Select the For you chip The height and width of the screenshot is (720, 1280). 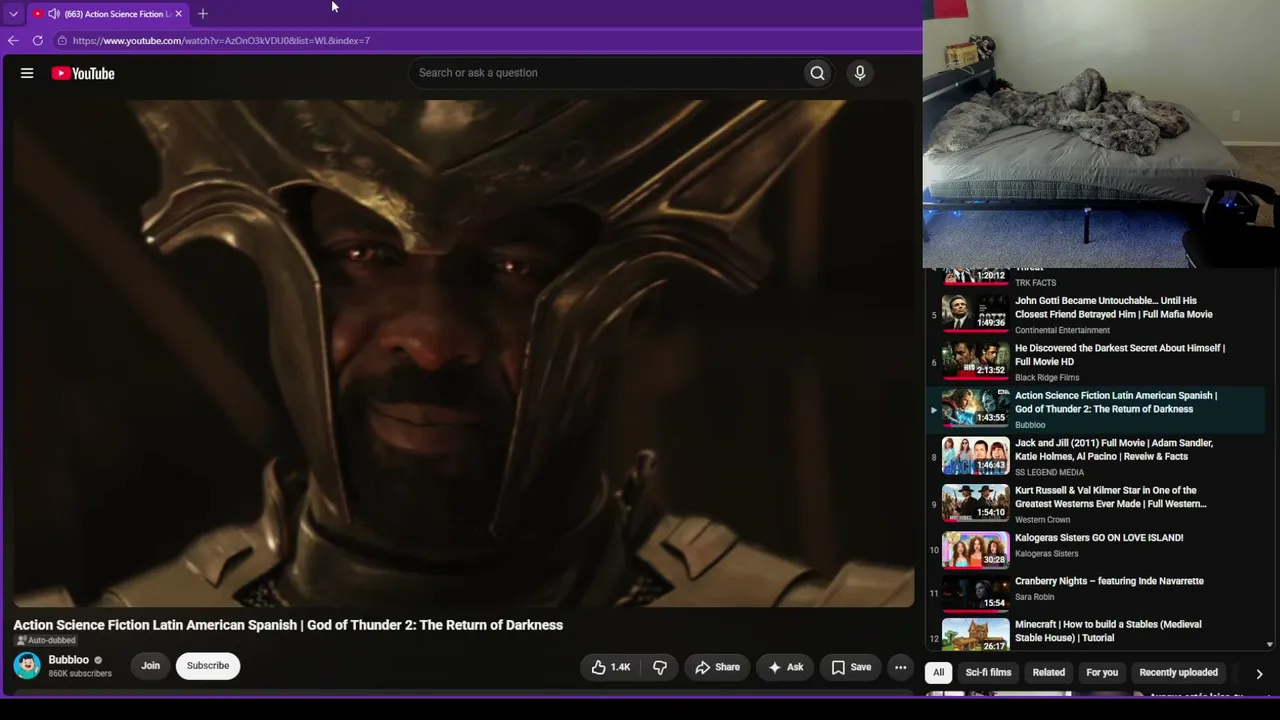pos(1102,672)
